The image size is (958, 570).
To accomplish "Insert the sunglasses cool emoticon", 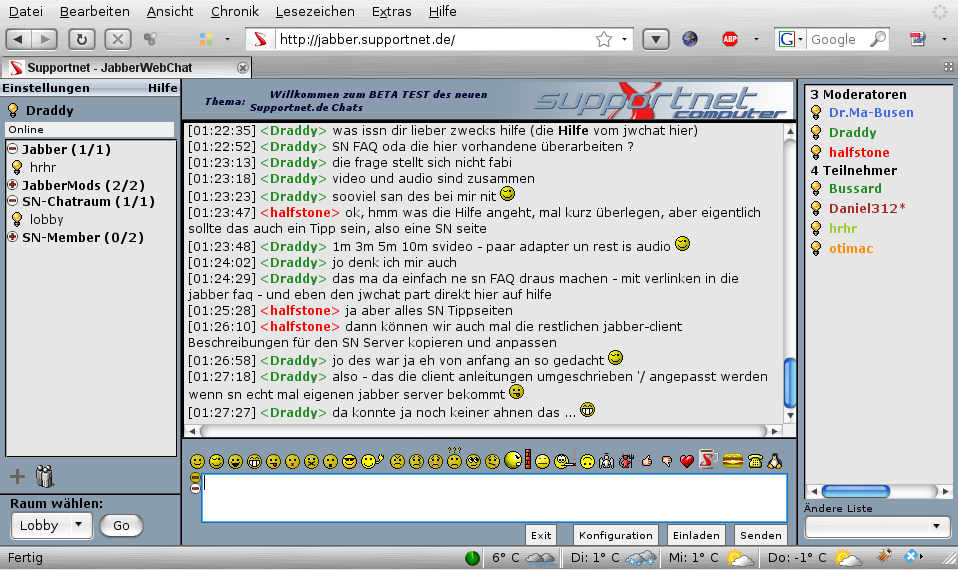I will coord(349,461).
